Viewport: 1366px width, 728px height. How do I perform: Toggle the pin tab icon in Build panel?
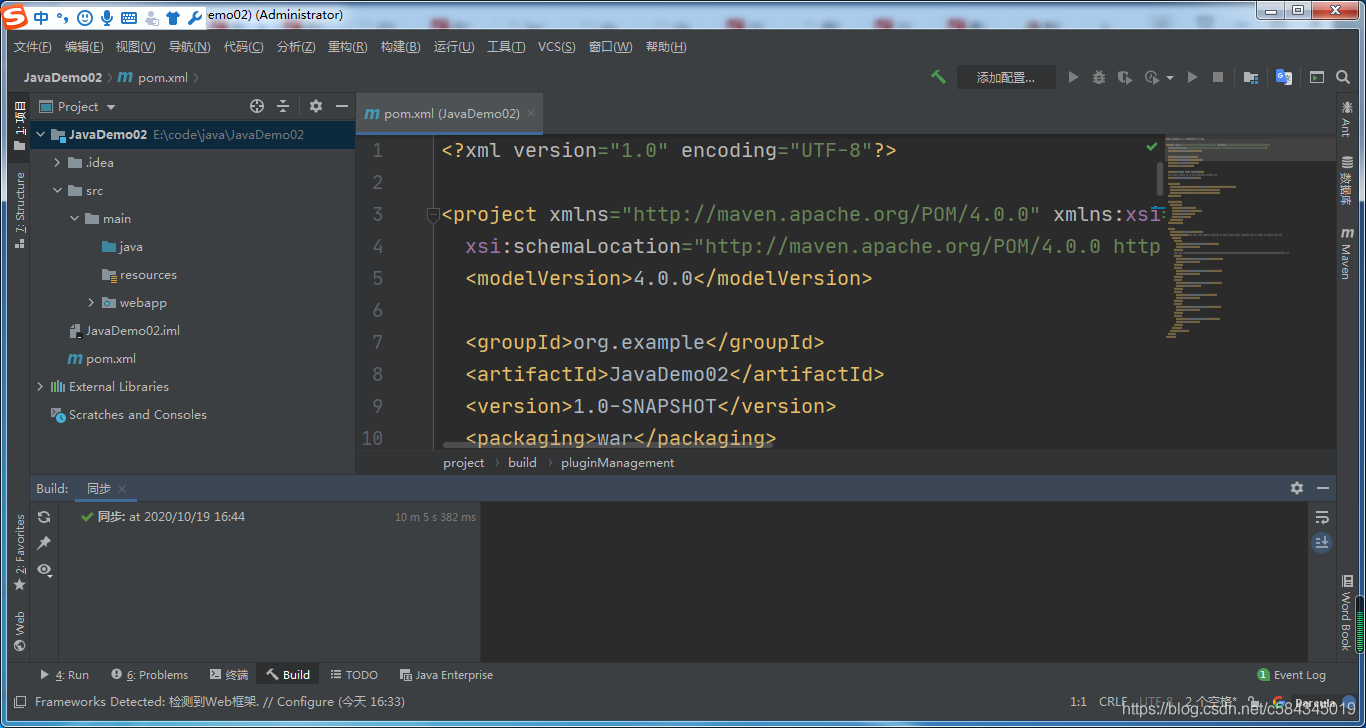[x=44, y=543]
